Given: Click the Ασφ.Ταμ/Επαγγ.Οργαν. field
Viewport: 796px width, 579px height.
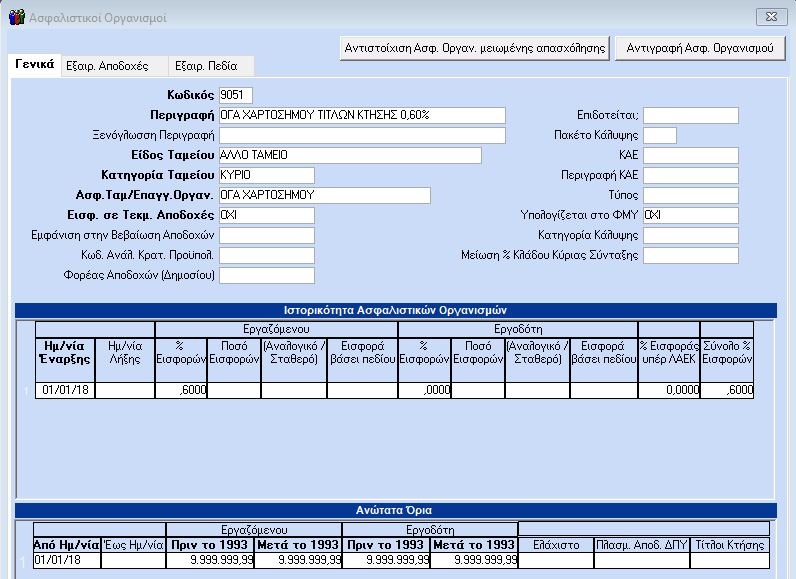Looking at the screenshot, I should pyautogui.click(x=324, y=195).
